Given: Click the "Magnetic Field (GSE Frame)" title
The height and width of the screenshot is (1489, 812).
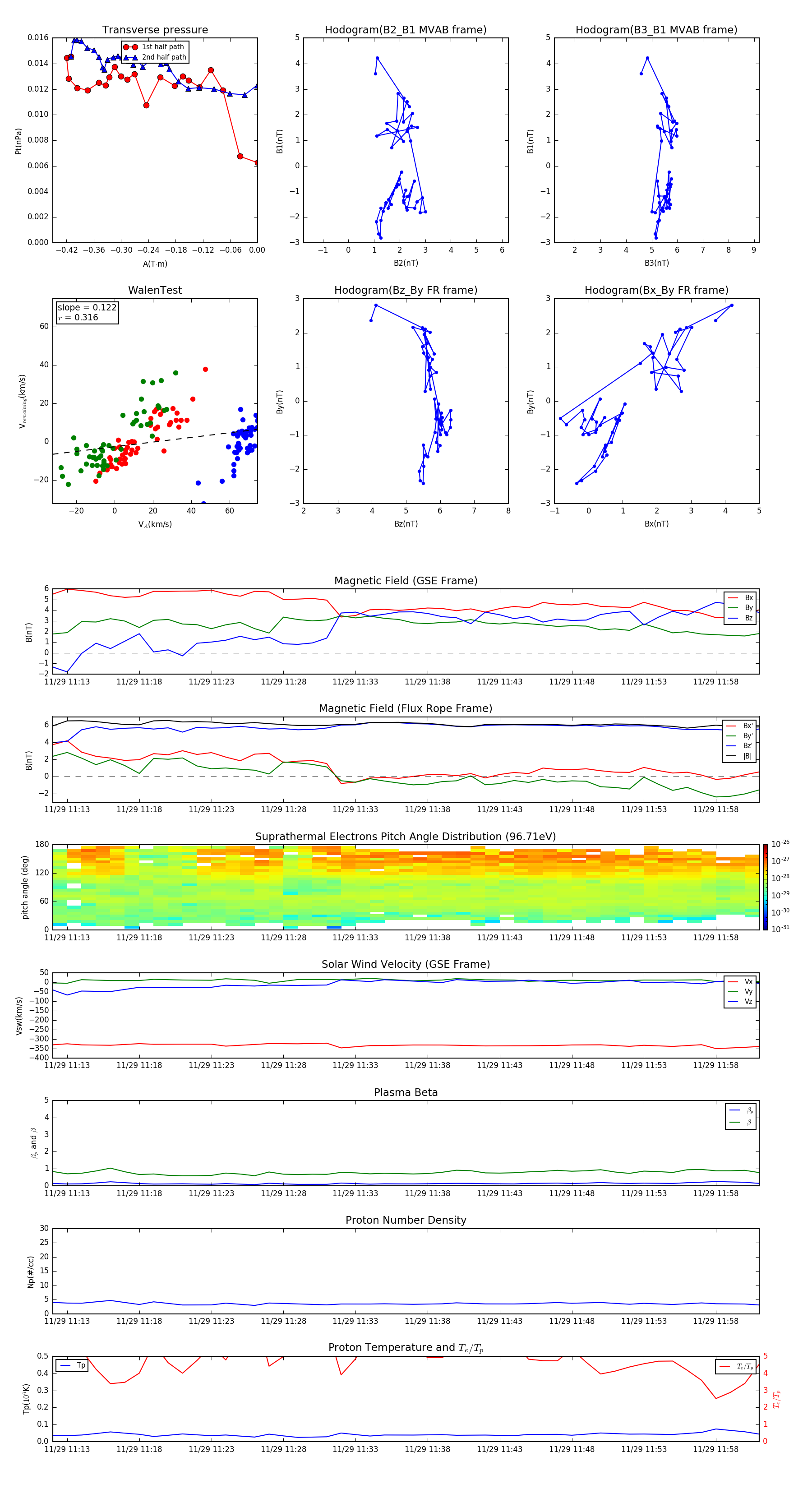Looking at the screenshot, I should point(406,581).
